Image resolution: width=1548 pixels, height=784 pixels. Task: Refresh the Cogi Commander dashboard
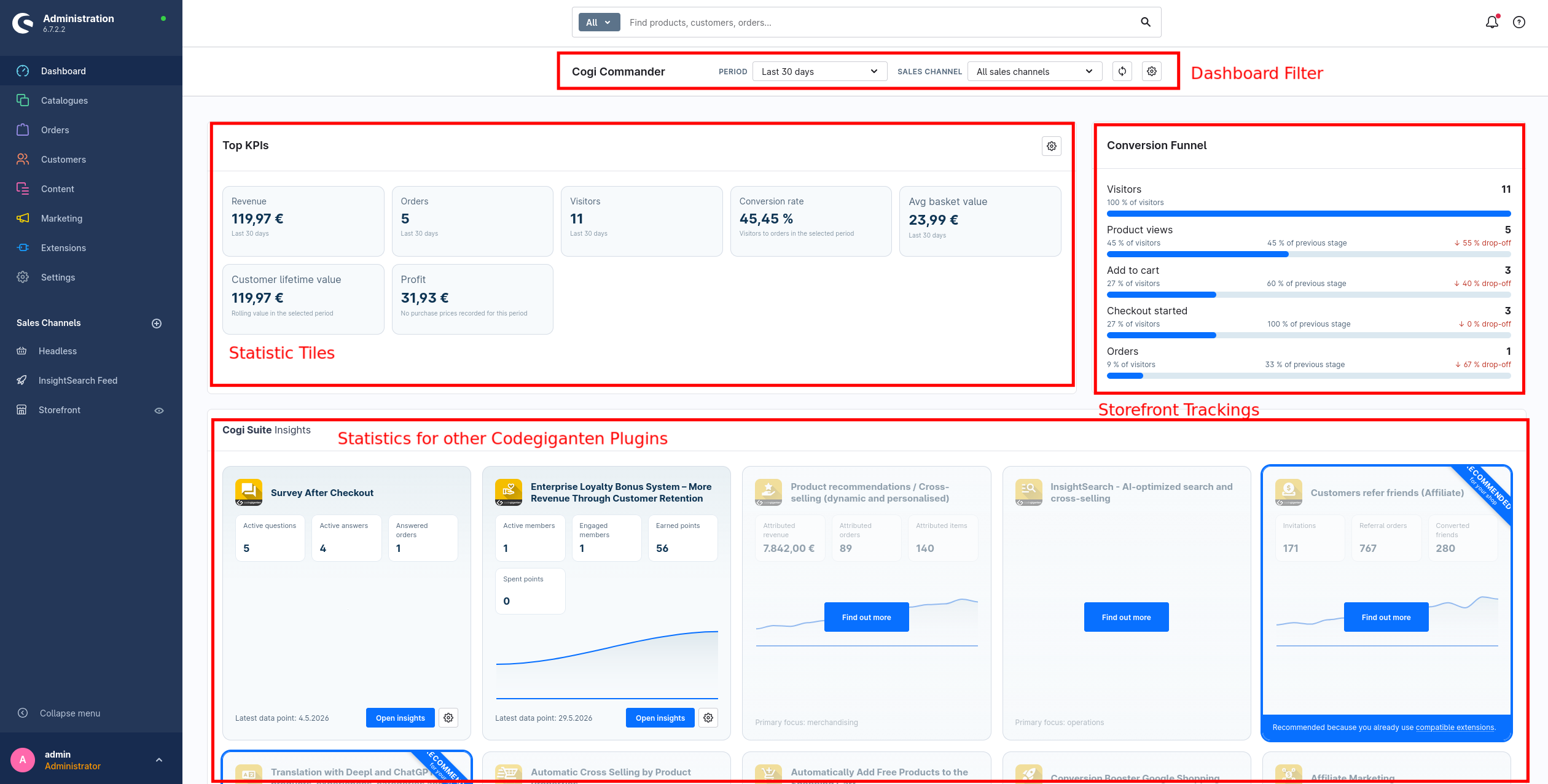click(x=1122, y=72)
